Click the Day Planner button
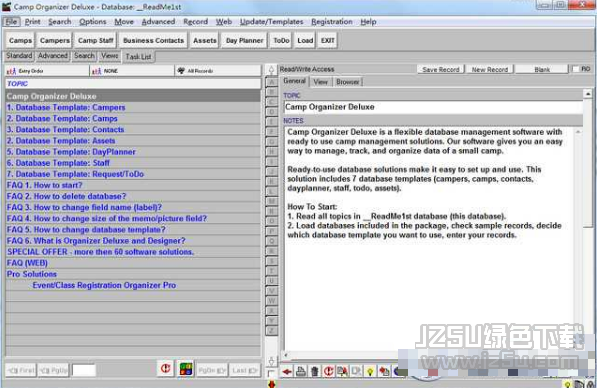Screen dimensions: 597x388 (244, 40)
